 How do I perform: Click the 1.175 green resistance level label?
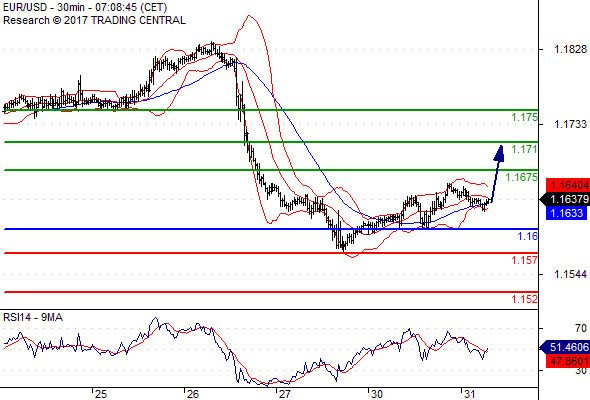tap(524, 117)
